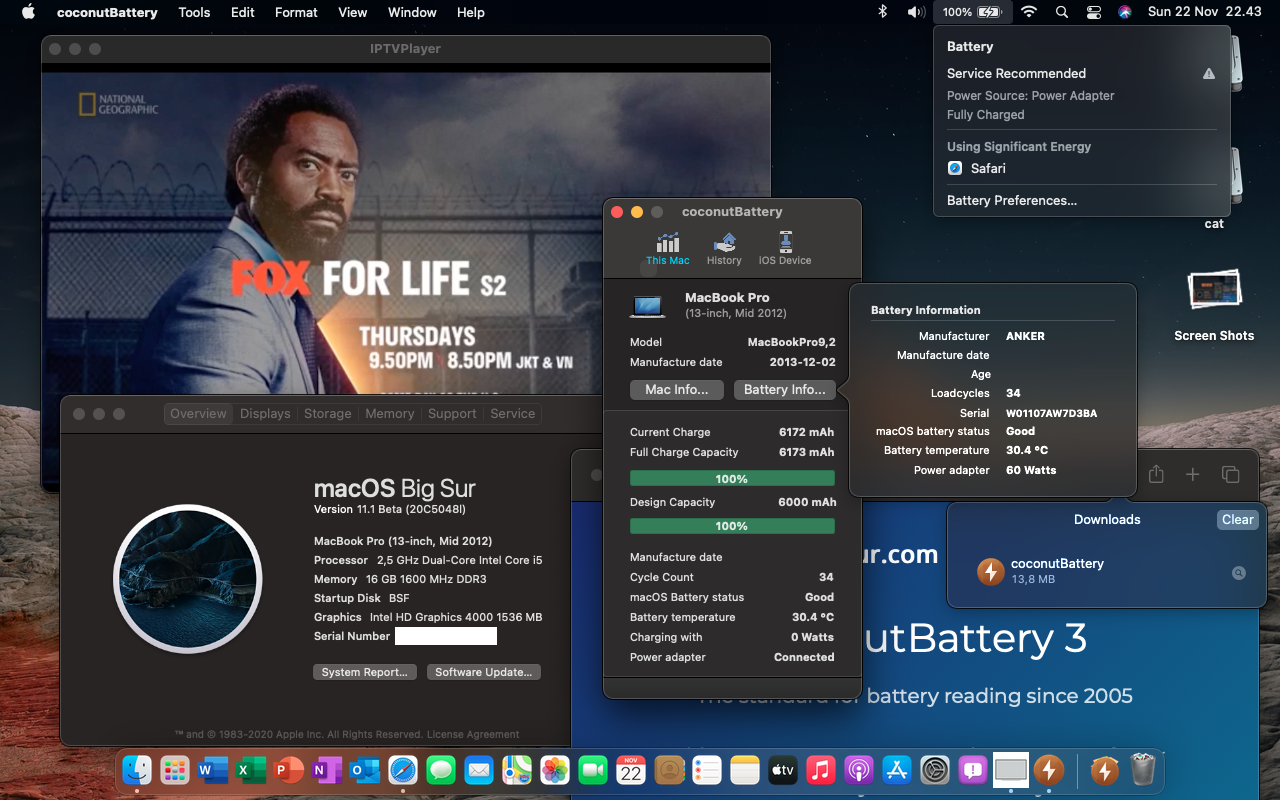Click the Wi-Fi icon in menu bar
Screen dimensions: 1280x800
pos(1029,12)
